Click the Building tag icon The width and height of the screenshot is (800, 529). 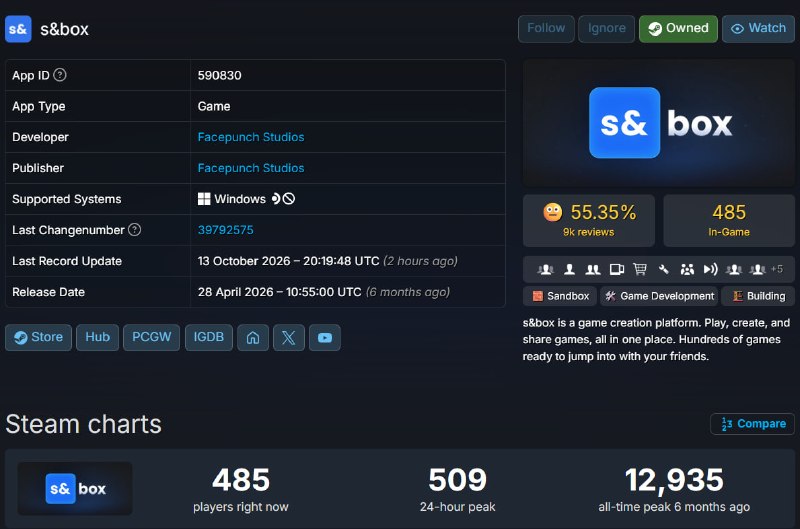(738, 296)
